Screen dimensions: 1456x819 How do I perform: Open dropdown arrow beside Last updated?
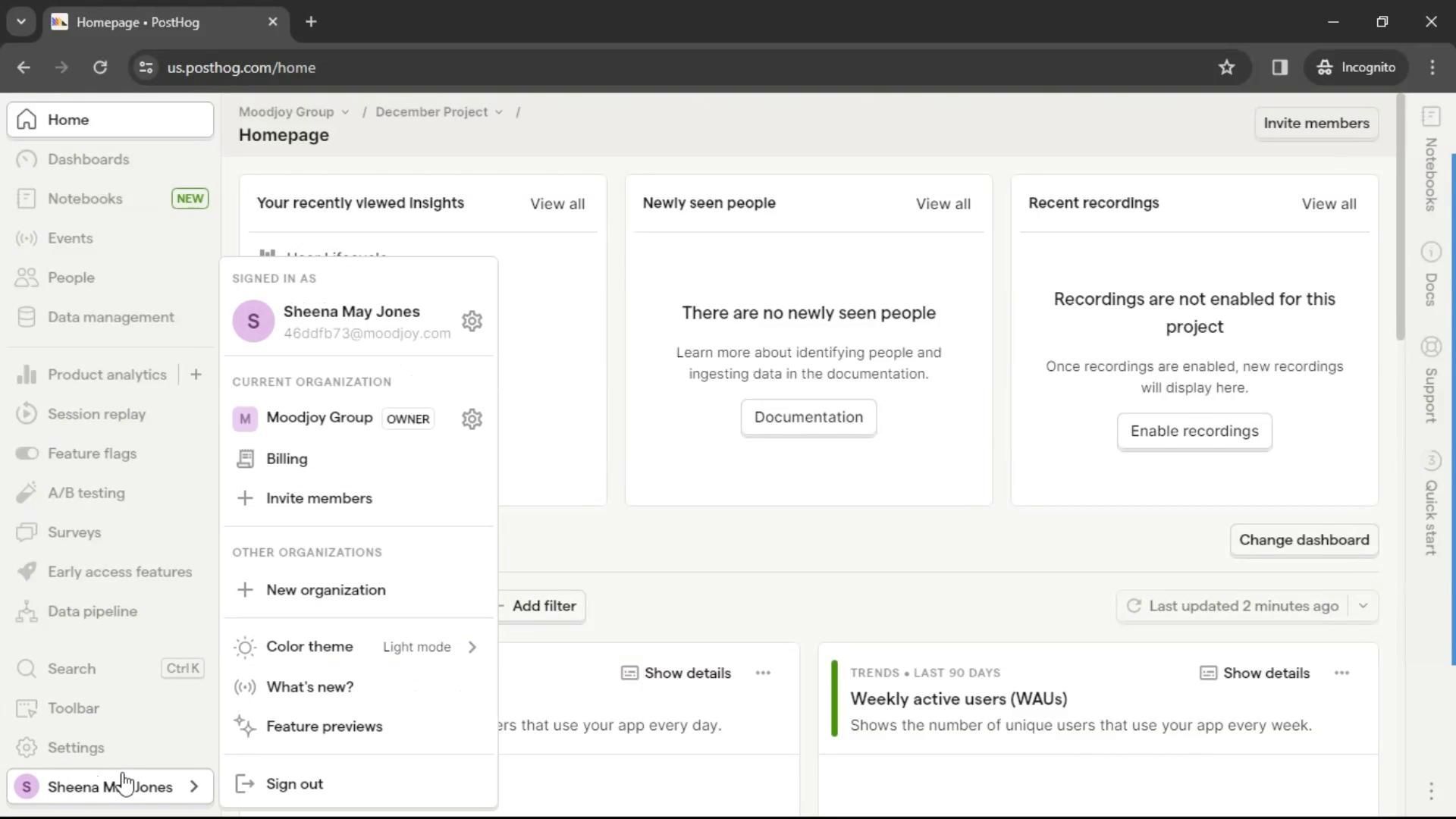(1363, 606)
